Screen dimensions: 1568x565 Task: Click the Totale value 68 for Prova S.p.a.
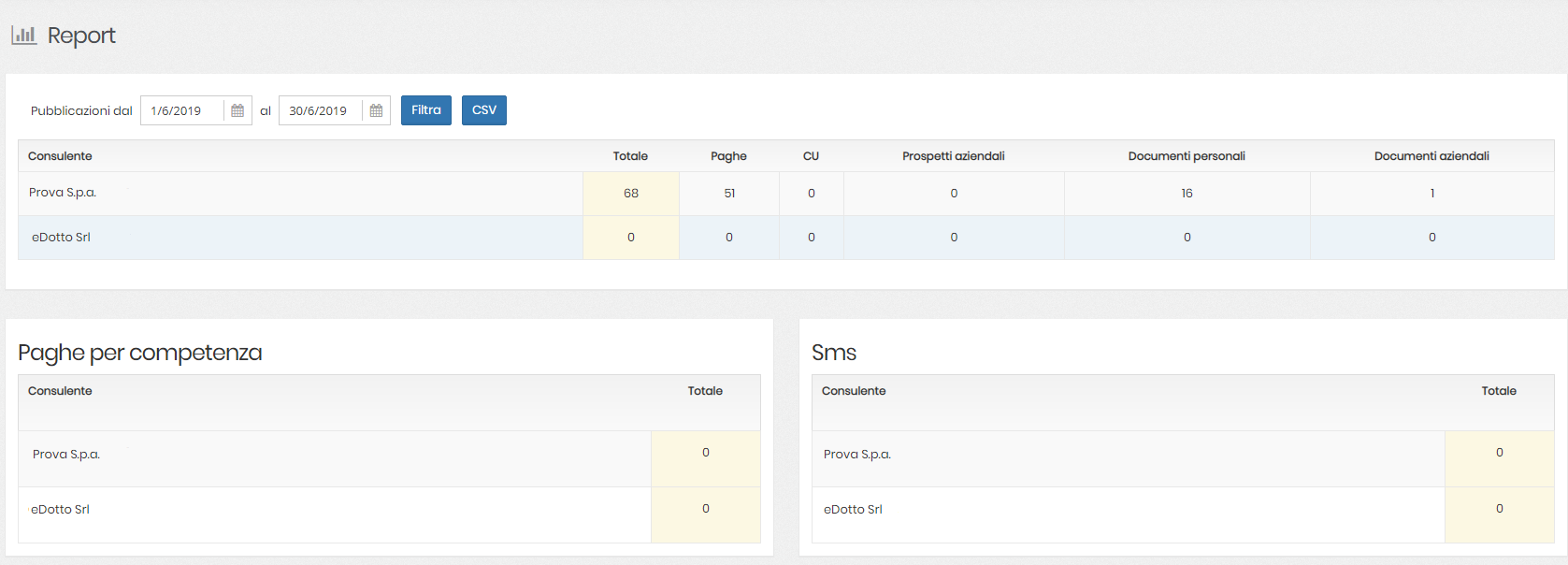631,194
